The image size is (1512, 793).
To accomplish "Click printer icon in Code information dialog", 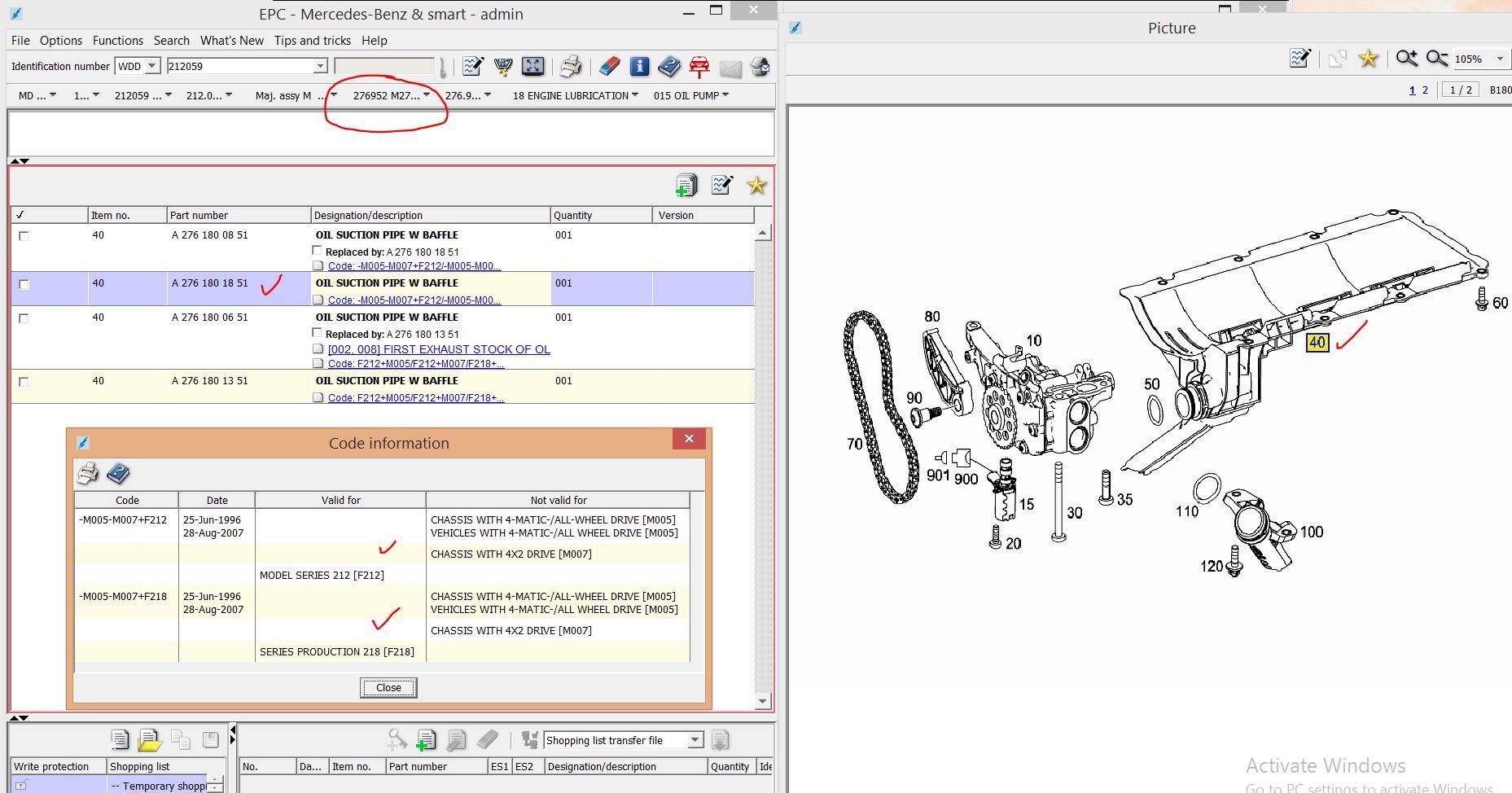I will pyautogui.click(x=88, y=473).
